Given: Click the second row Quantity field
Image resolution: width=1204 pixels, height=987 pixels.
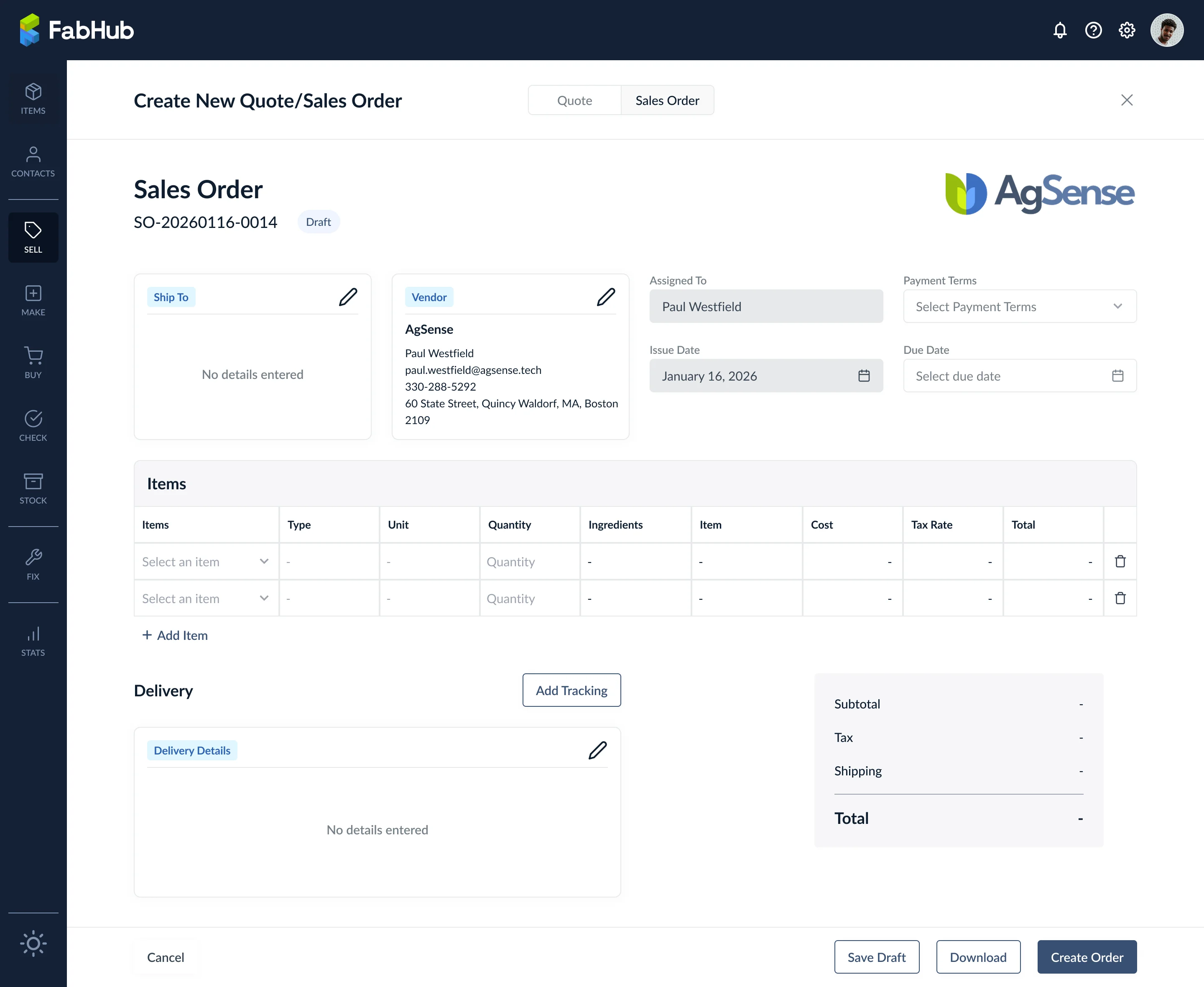Looking at the screenshot, I should point(530,598).
